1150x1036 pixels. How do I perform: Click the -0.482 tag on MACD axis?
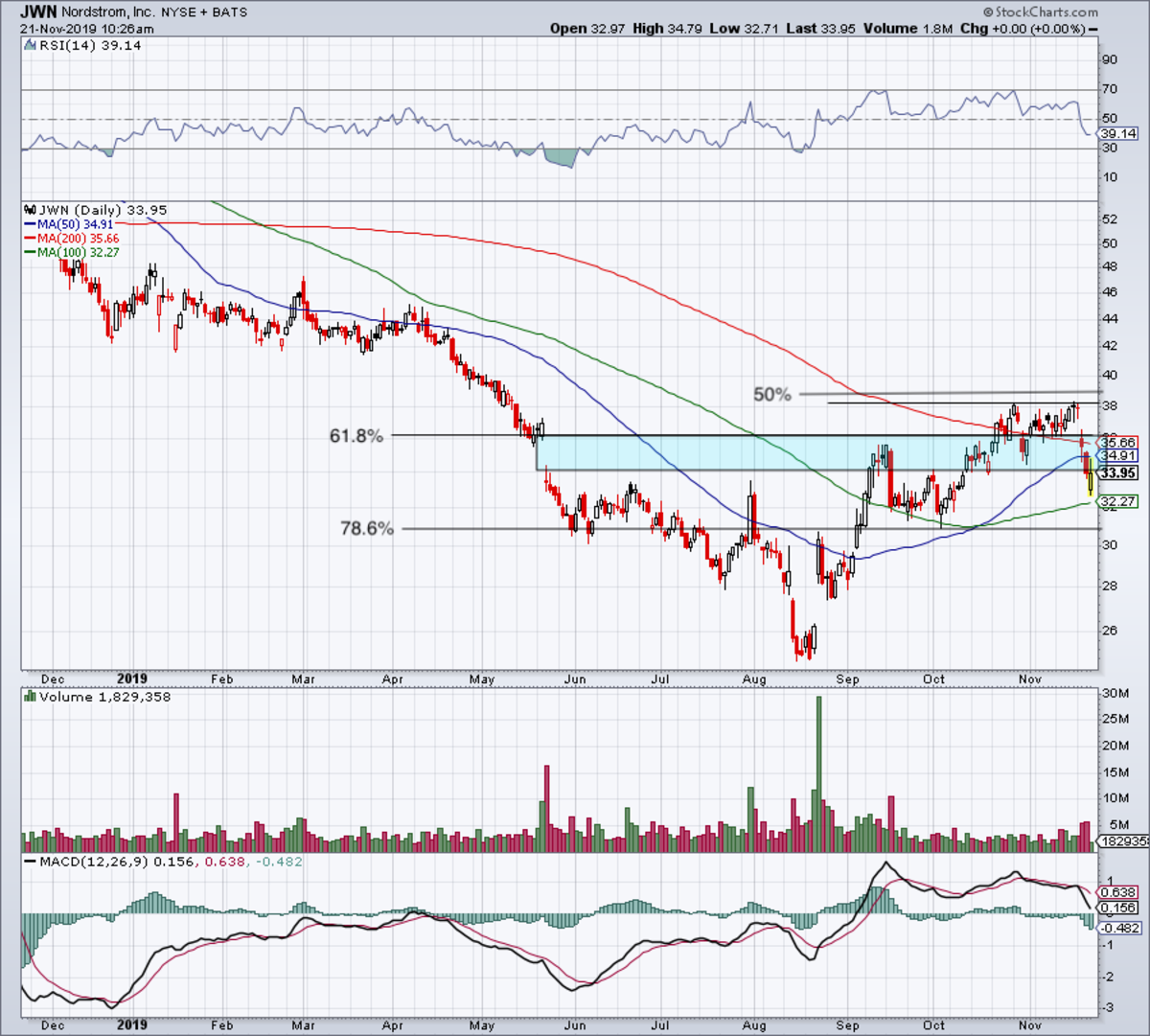(x=1119, y=928)
